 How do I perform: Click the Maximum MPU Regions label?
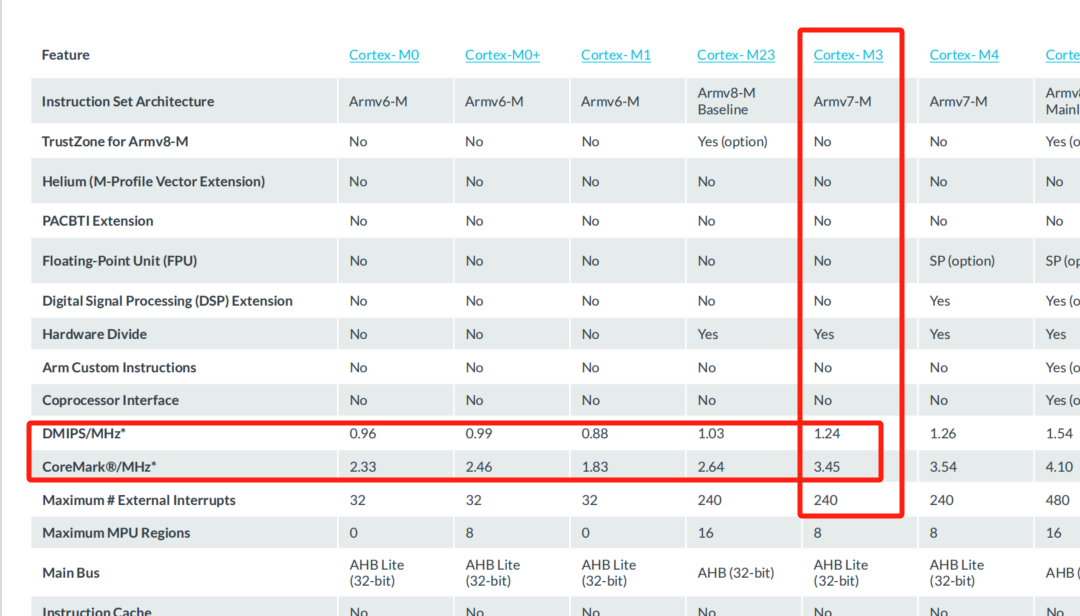click(116, 533)
